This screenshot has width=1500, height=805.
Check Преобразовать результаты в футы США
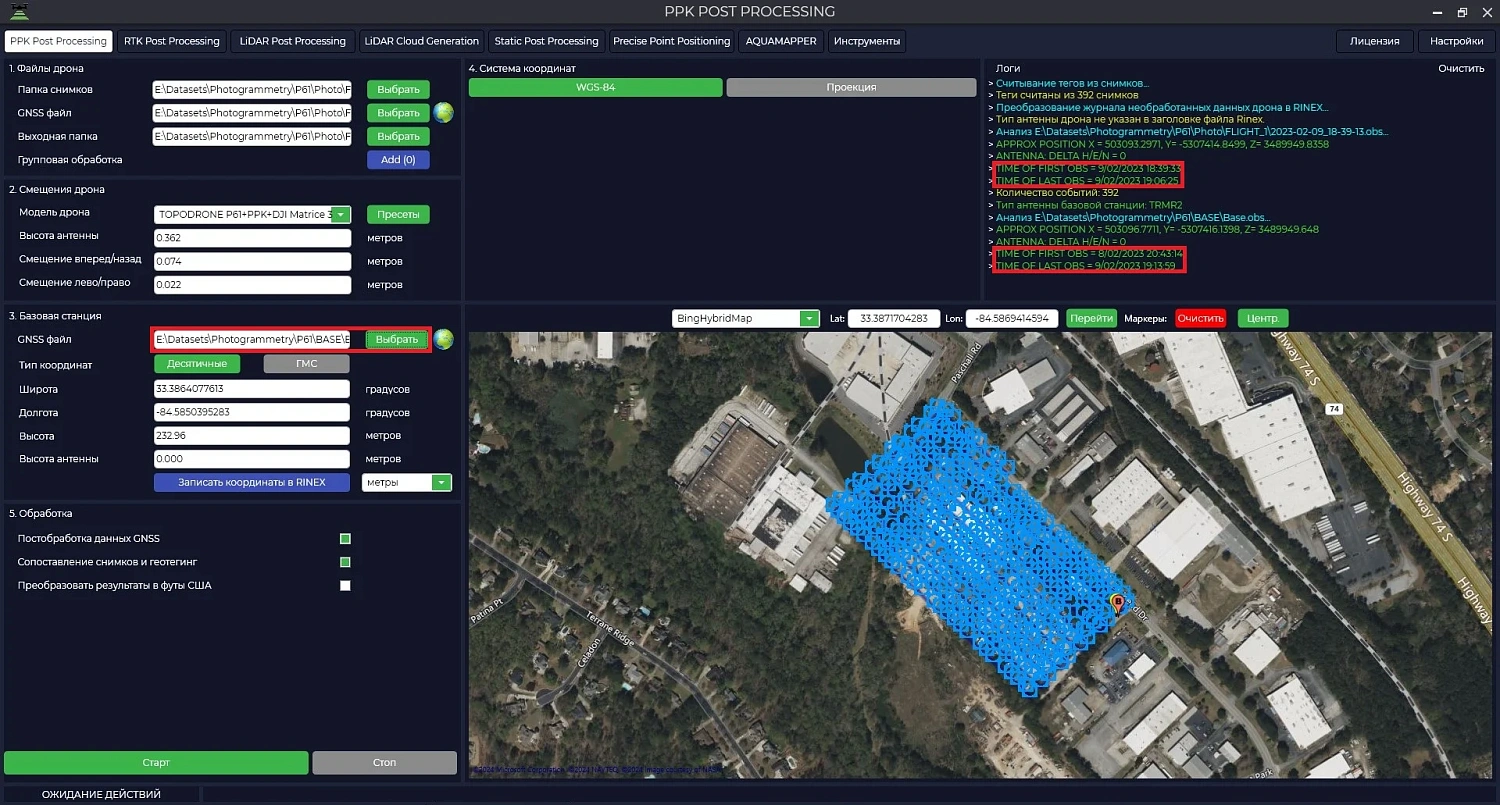click(x=345, y=586)
